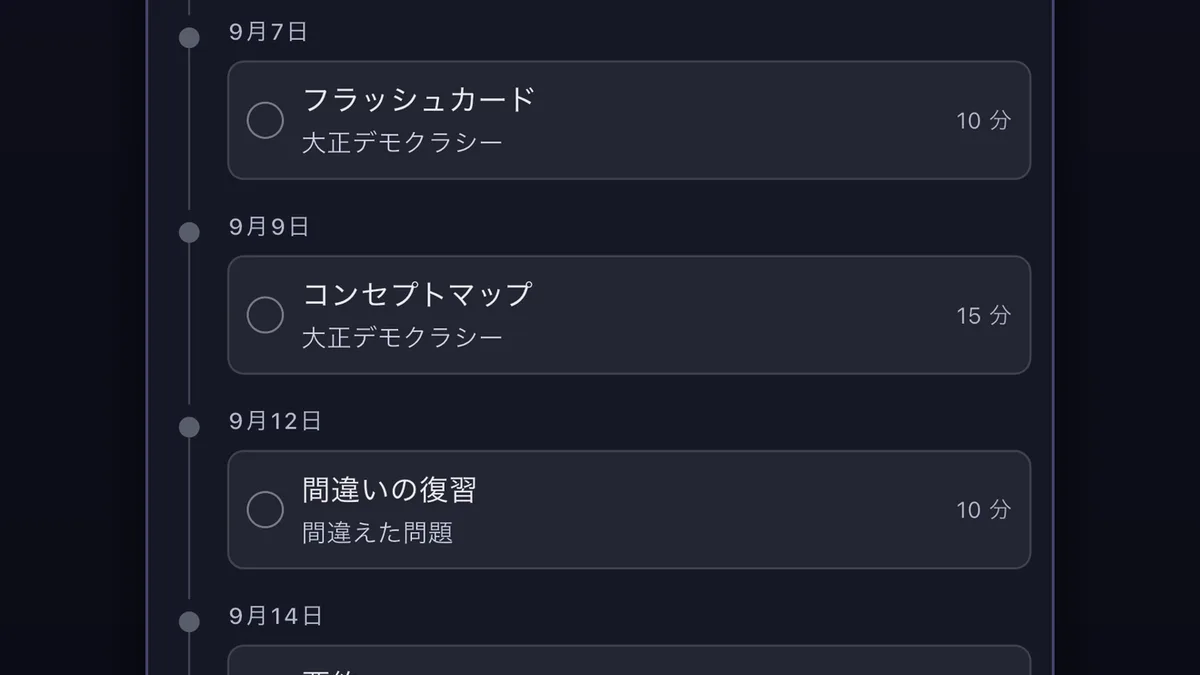The image size is (1200, 675).
Task: Click 大正デモクラシー subtitle under フラッシュカード
Action: (402, 143)
